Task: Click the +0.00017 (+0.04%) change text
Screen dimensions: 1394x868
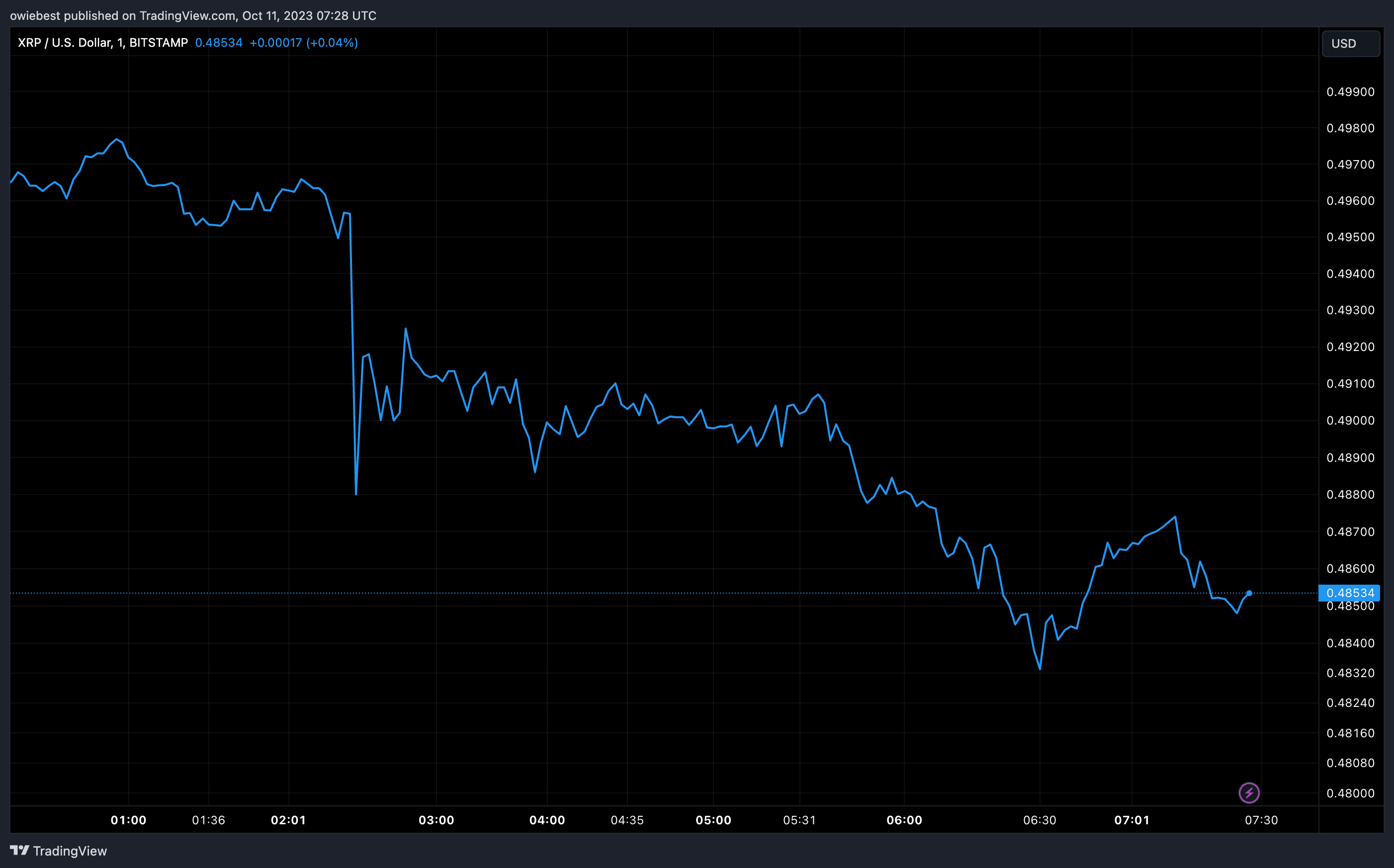Action: 304,42
